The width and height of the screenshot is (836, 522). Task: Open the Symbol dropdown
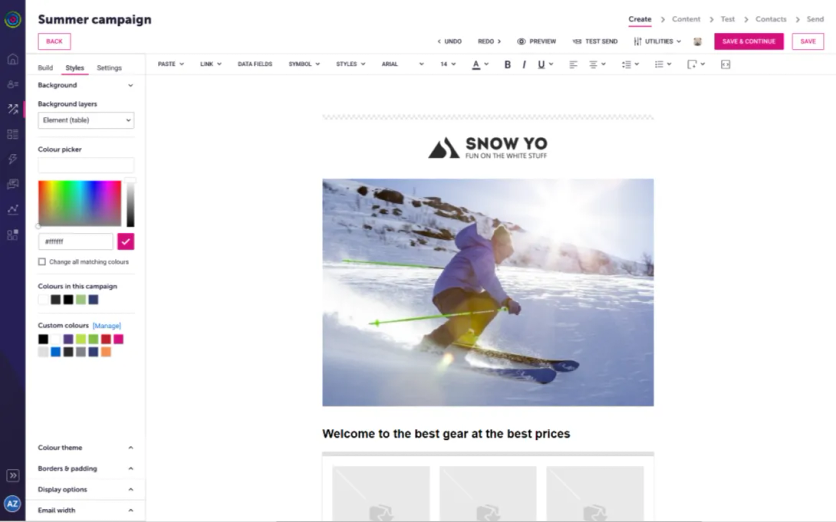tap(304, 64)
